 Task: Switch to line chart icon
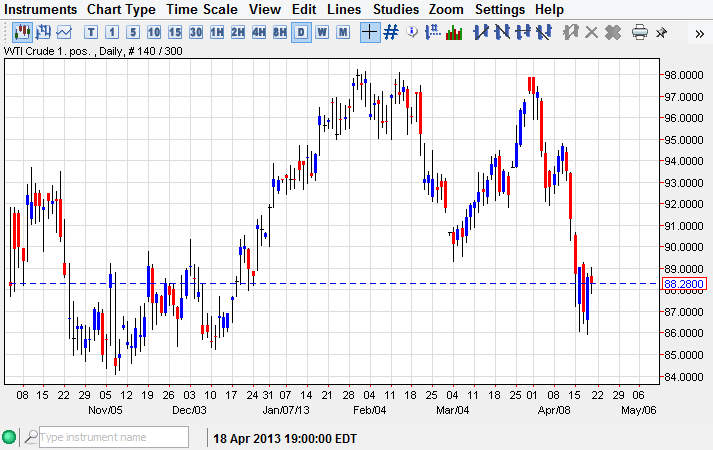pyautogui.click(x=64, y=32)
